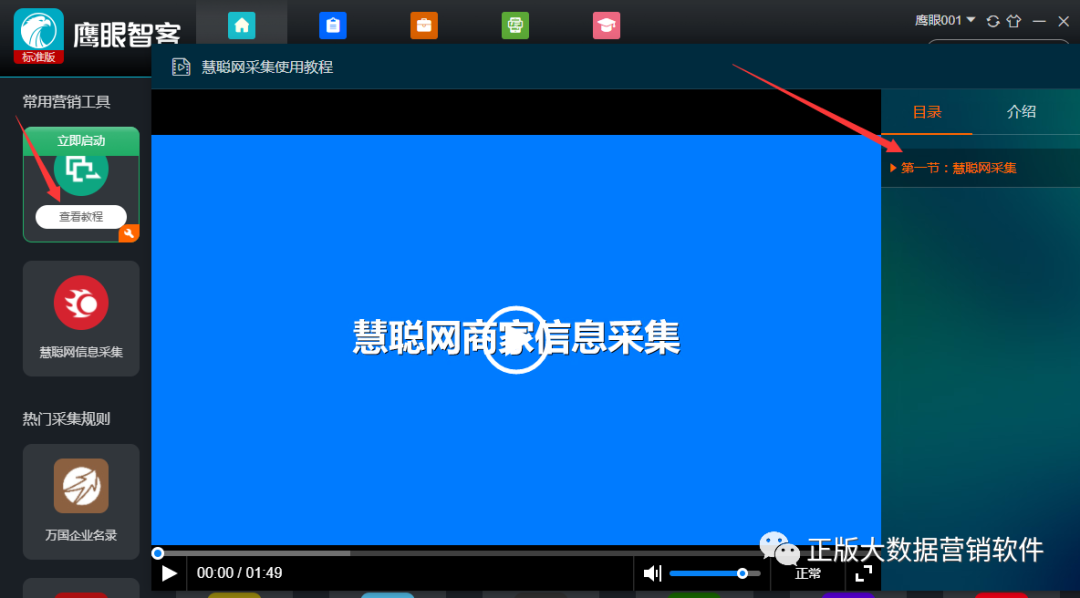Open the green printer icon in top bar
This screenshot has width=1080, height=598.
tap(515, 26)
